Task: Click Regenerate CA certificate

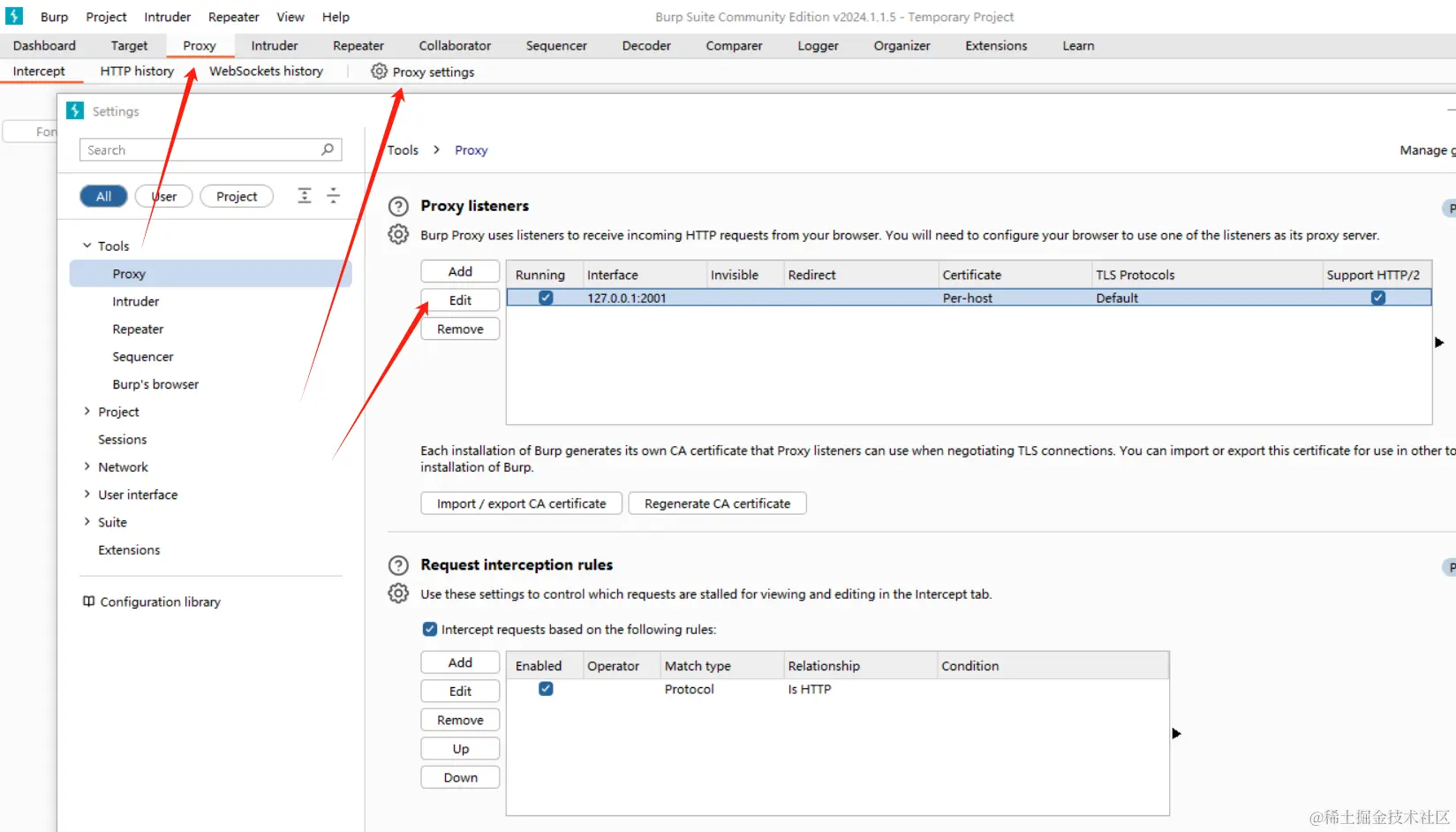Action: [x=717, y=503]
